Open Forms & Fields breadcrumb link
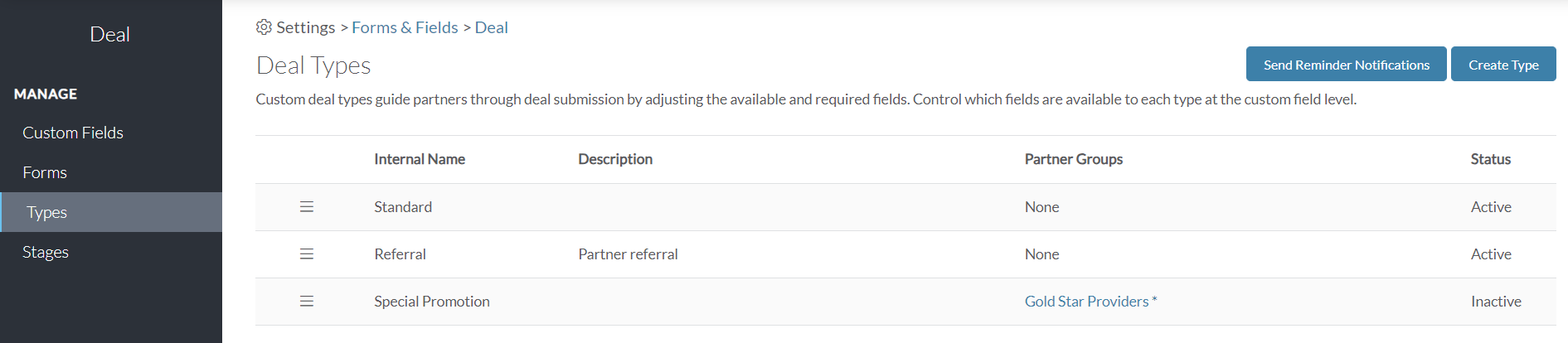The image size is (1568, 343). [x=405, y=27]
